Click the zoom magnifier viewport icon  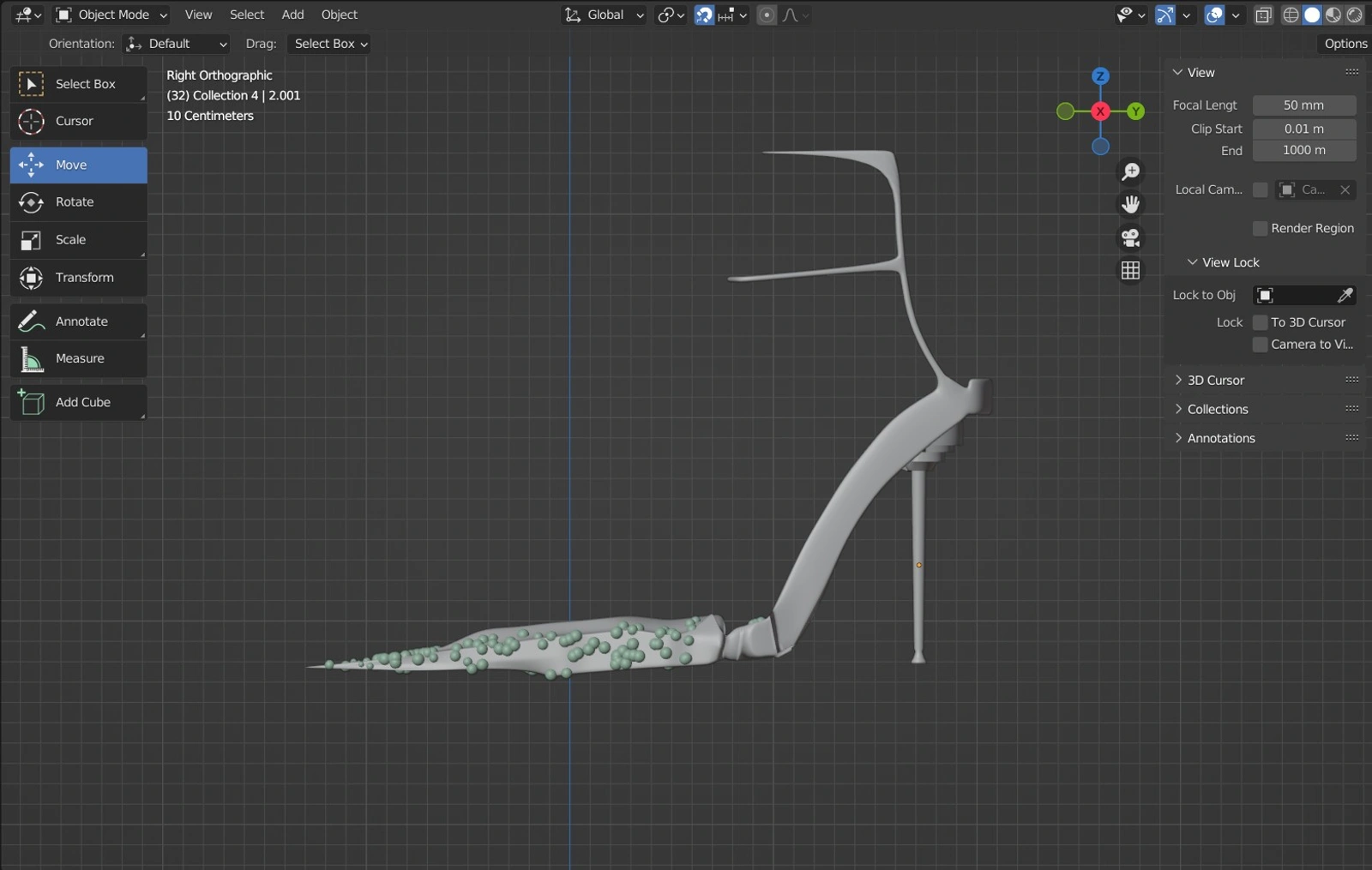click(1130, 171)
